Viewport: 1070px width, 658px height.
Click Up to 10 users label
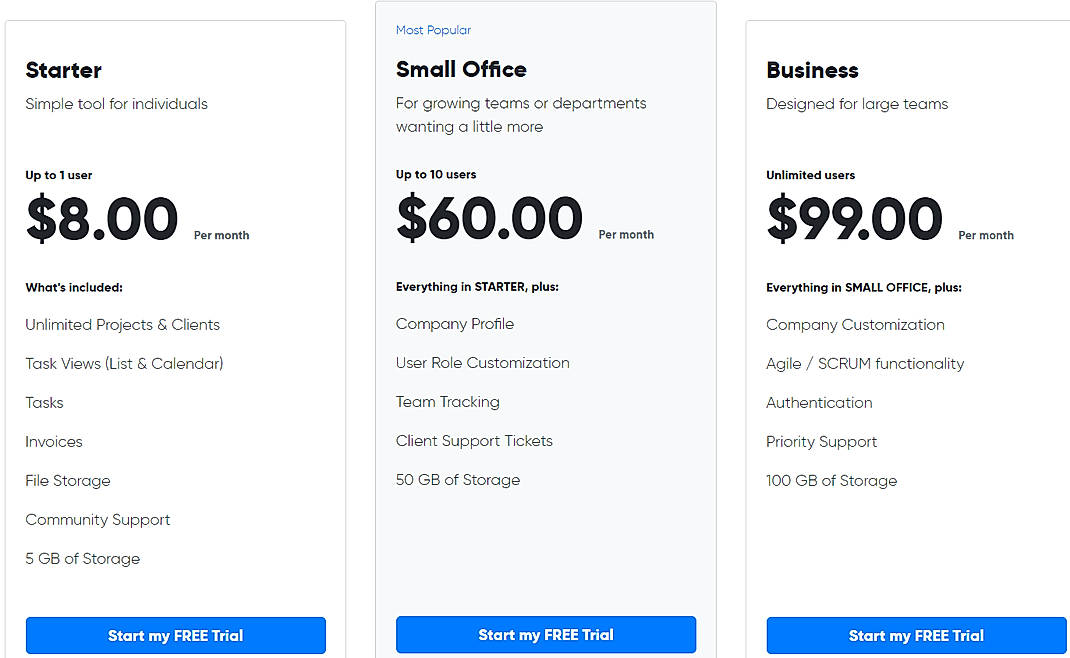pyautogui.click(x=437, y=174)
